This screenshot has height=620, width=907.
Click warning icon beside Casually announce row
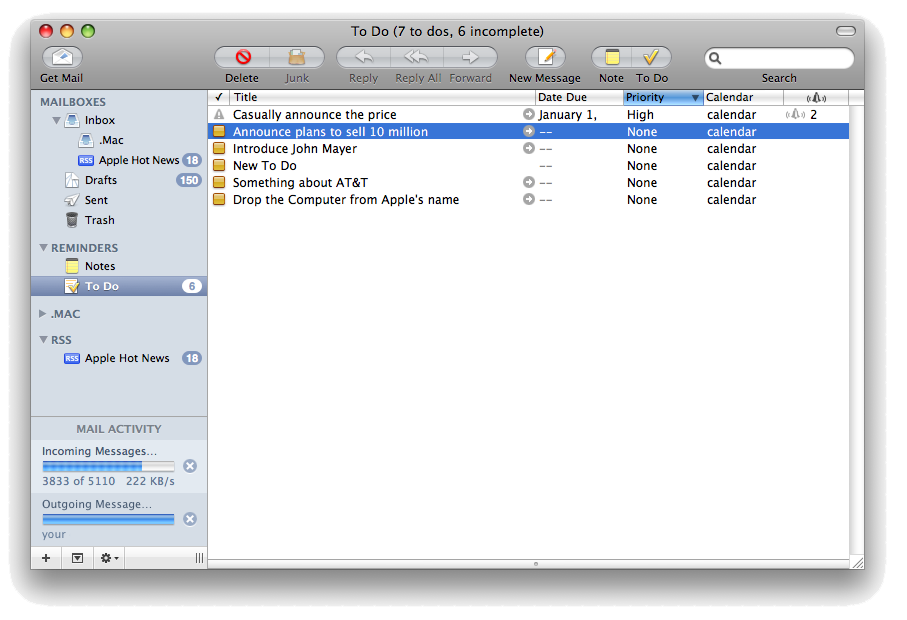point(219,115)
